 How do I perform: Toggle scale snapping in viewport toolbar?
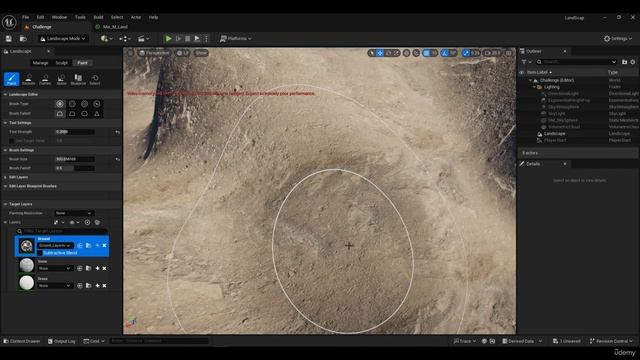click(x=466, y=53)
